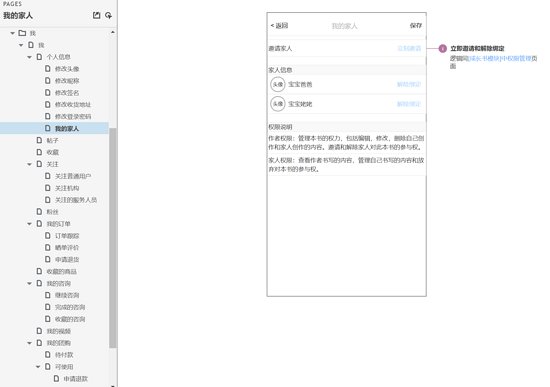
Task: Click the add folder icon in Pages header
Action: click(x=108, y=15)
